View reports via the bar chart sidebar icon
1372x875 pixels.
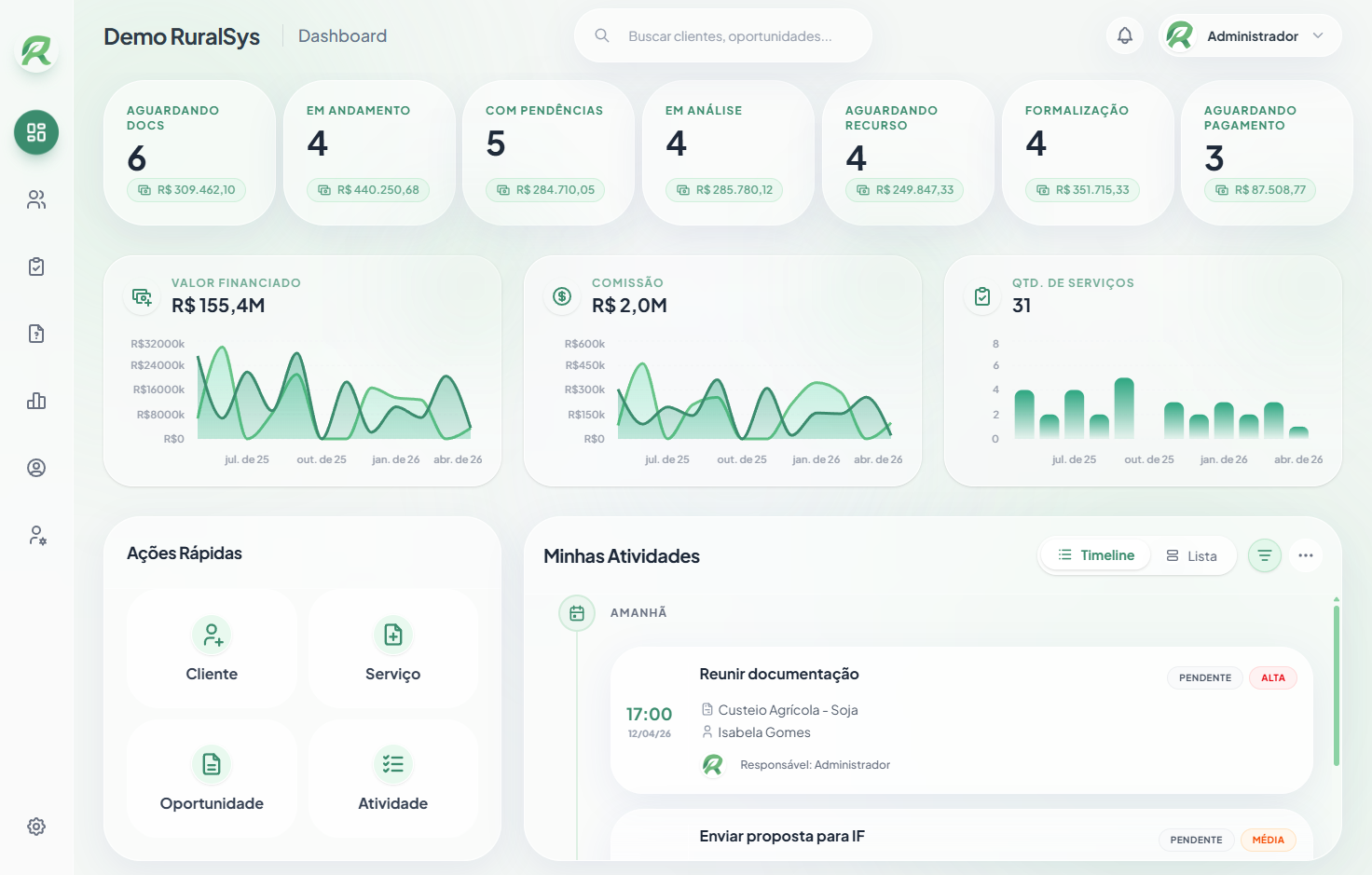tap(35, 401)
